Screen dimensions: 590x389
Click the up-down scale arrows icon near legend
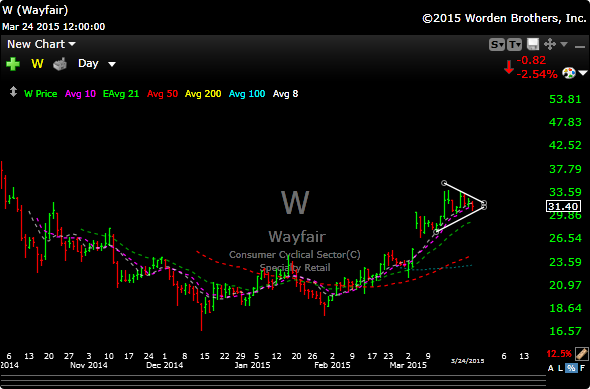coord(13,92)
